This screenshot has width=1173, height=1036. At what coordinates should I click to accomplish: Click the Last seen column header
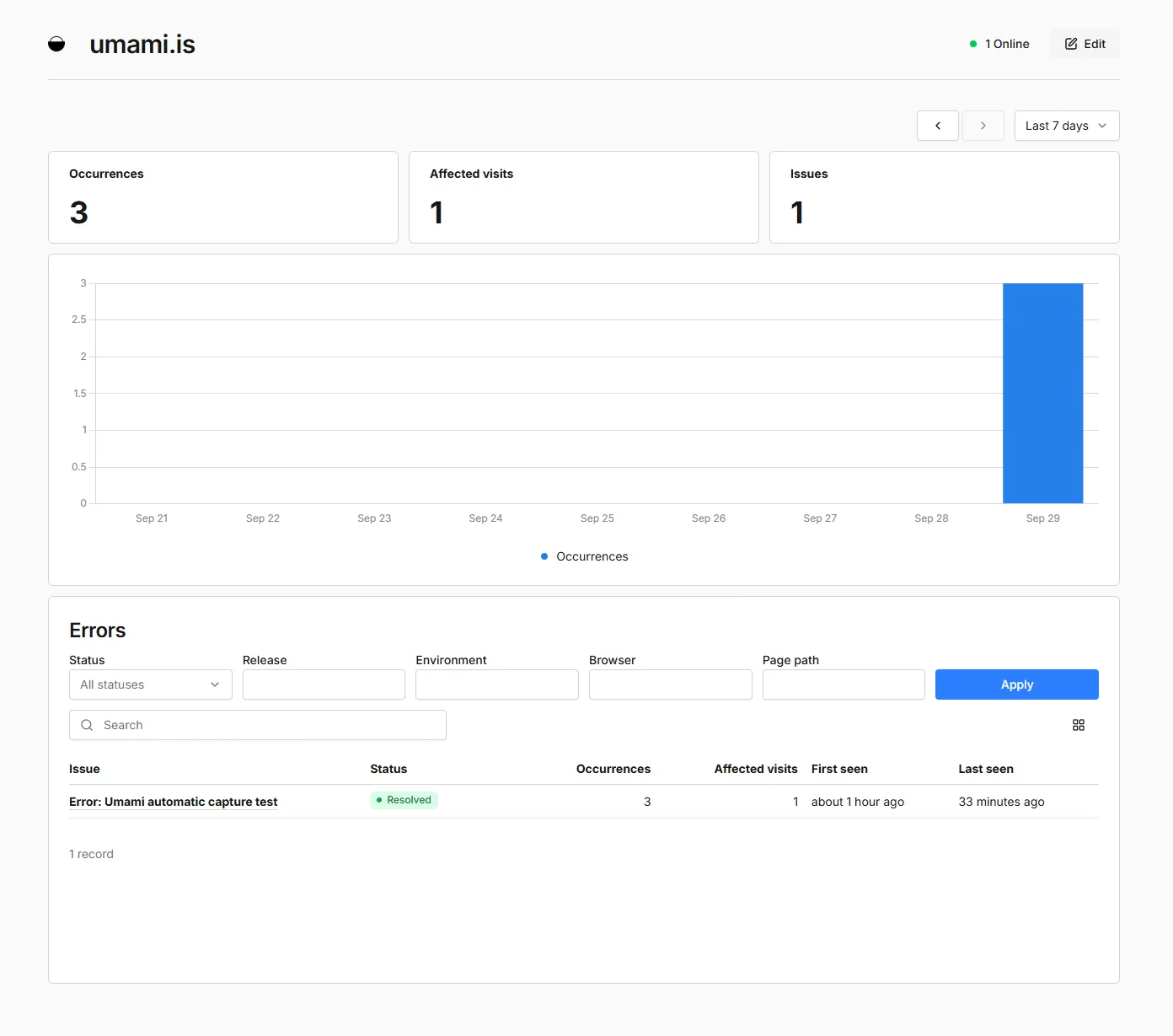click(x=986, y=769)
